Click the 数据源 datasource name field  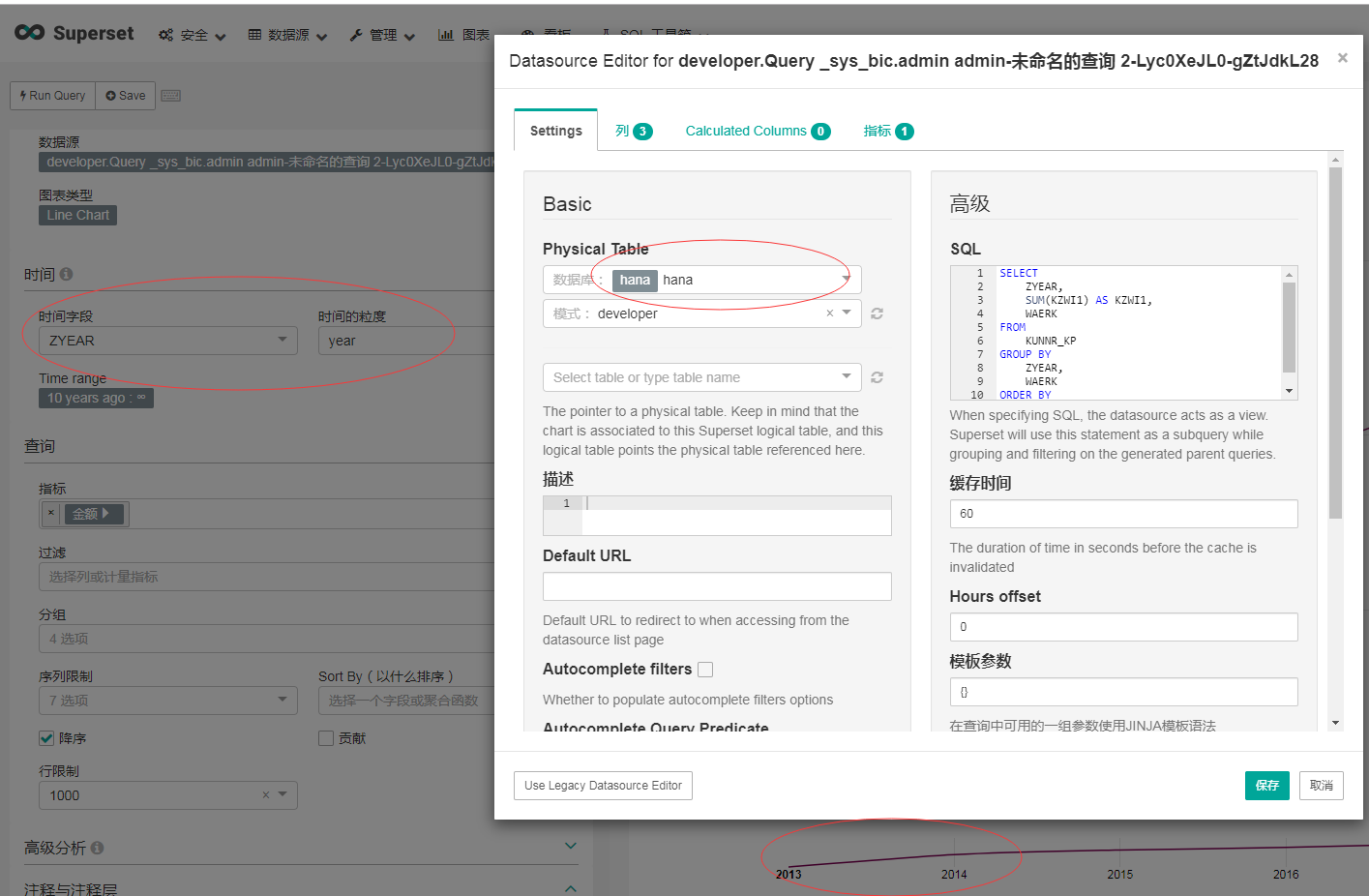click(267, 163)
